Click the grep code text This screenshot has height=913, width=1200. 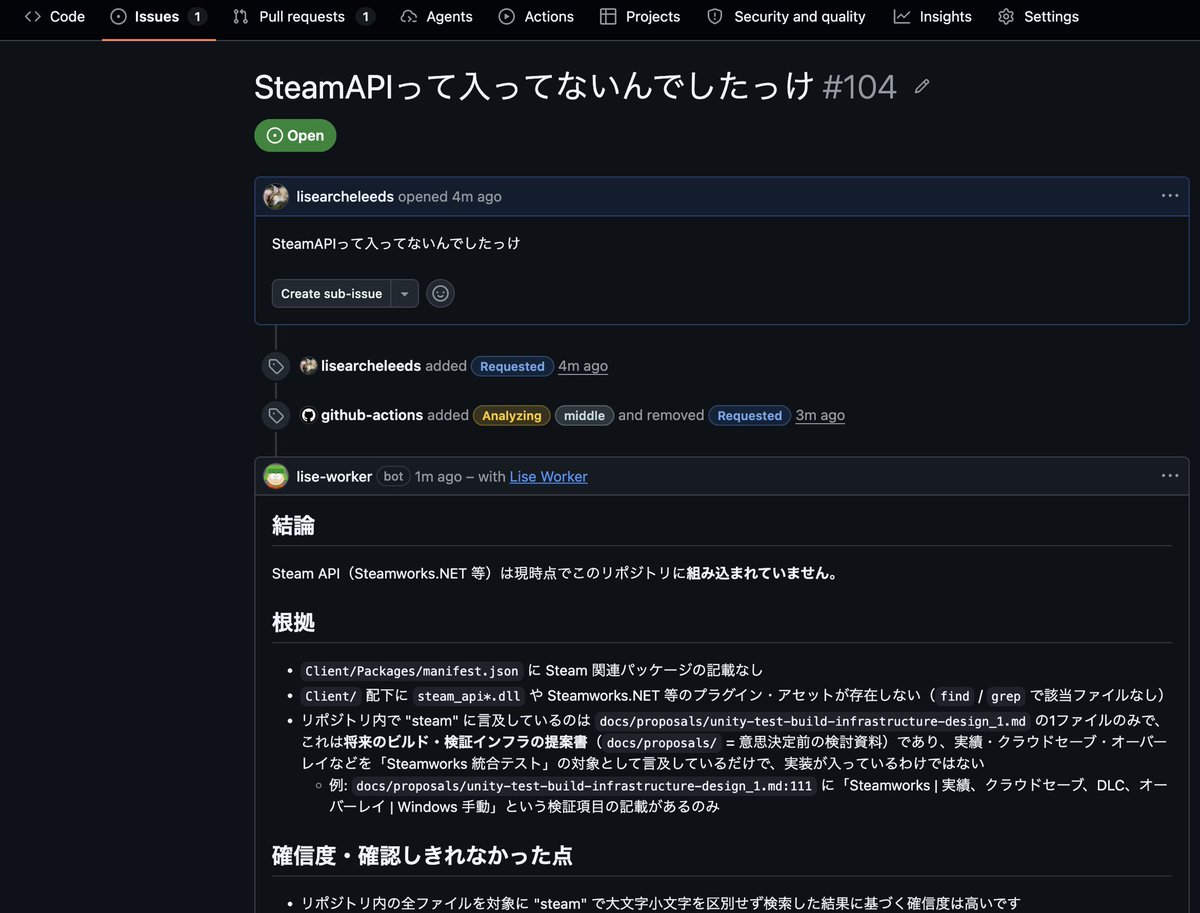pyautogui.click(x=1005, y=696)
